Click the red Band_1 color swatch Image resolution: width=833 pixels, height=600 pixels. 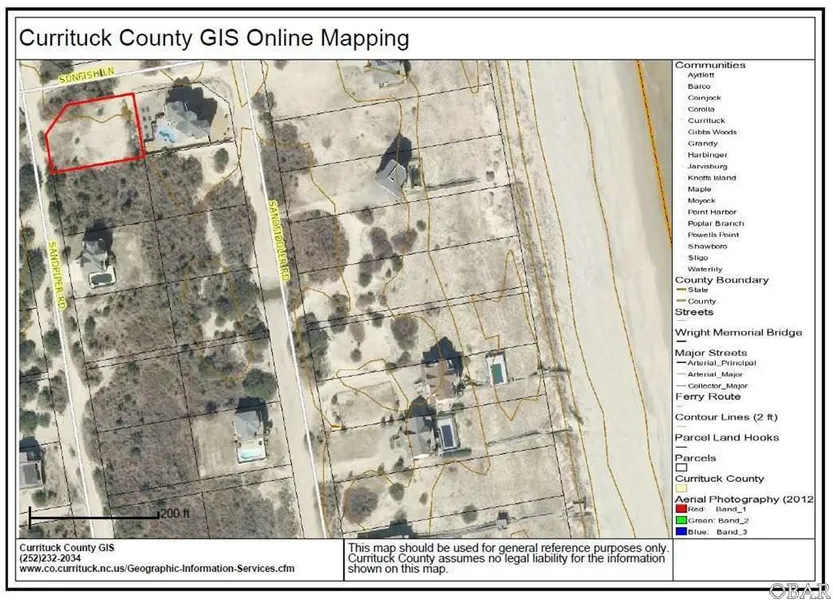[x=682, y=508]
